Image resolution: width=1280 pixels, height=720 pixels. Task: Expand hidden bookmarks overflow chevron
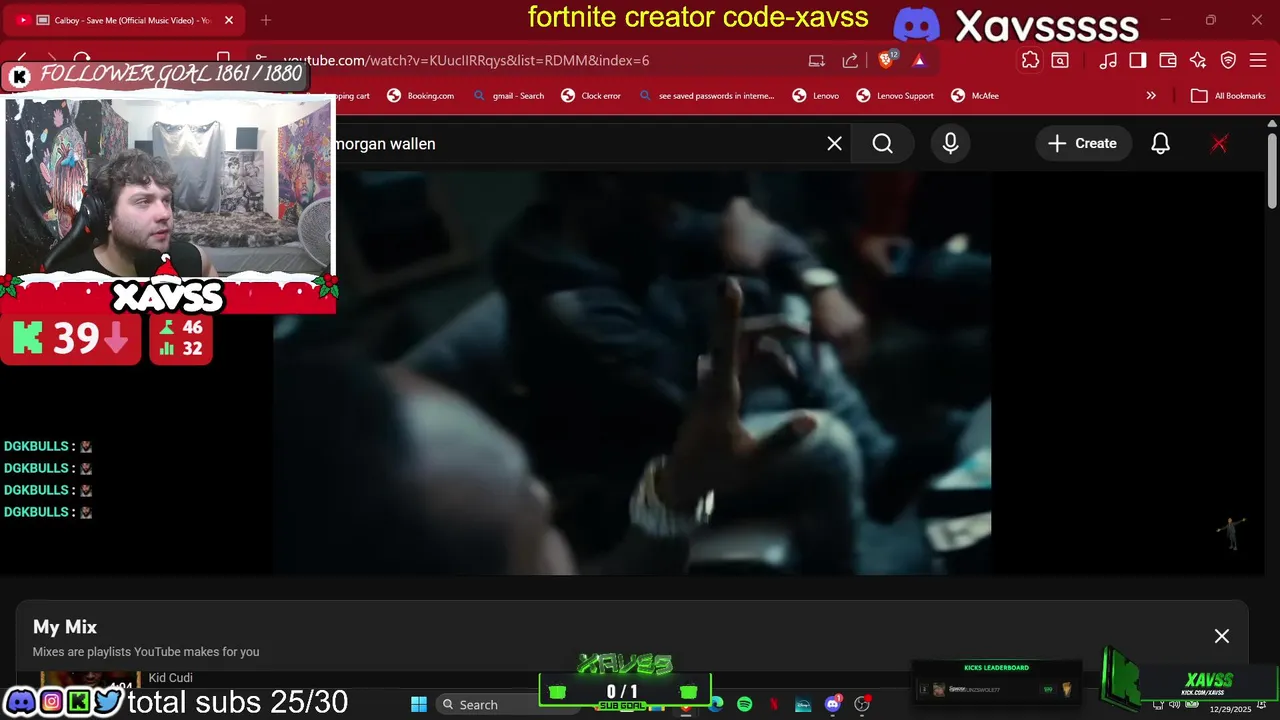(1151, 96)
